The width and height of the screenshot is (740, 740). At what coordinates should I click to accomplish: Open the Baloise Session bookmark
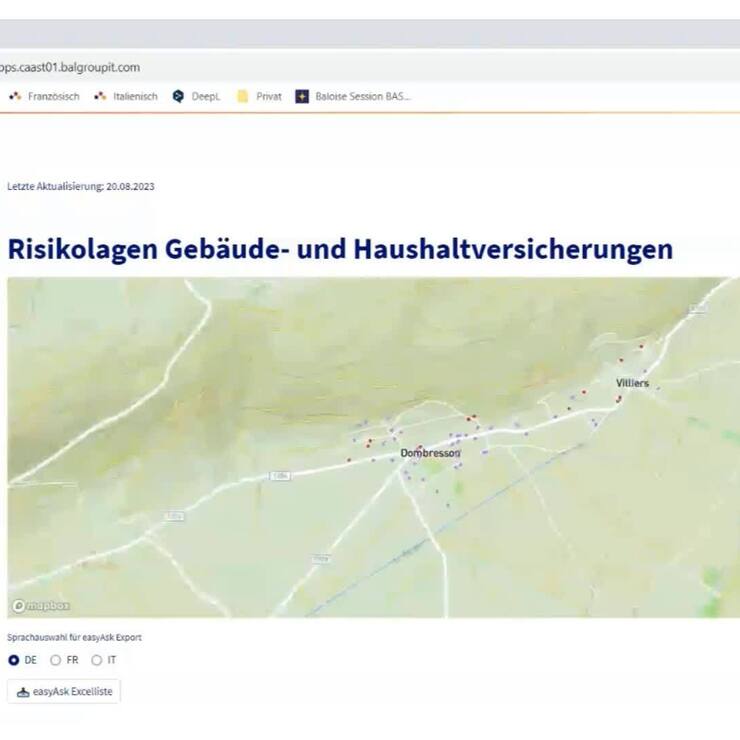pyautogui.click(x=353, y=97)
